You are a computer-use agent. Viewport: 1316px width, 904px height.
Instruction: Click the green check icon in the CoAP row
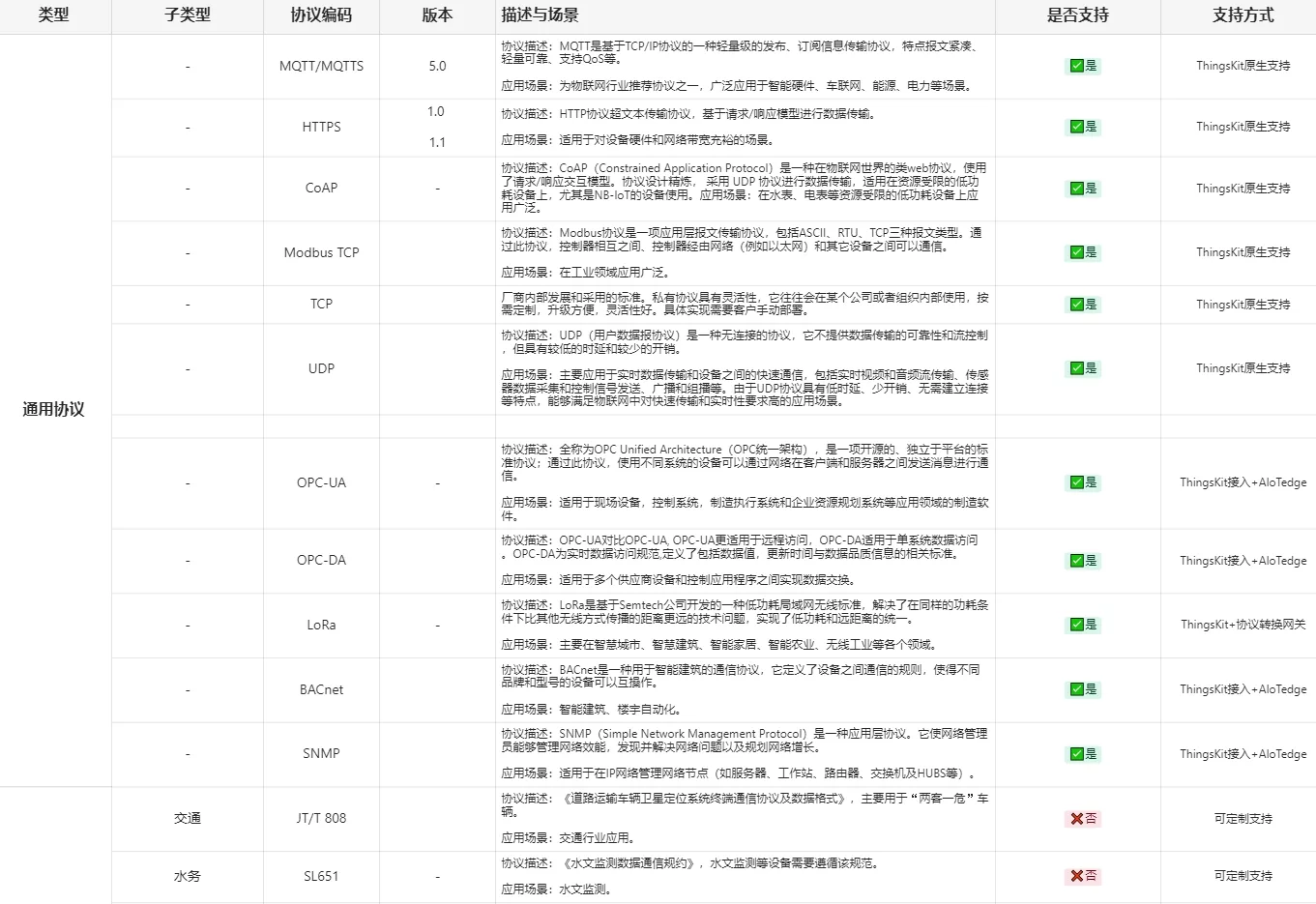[1076, 189]
